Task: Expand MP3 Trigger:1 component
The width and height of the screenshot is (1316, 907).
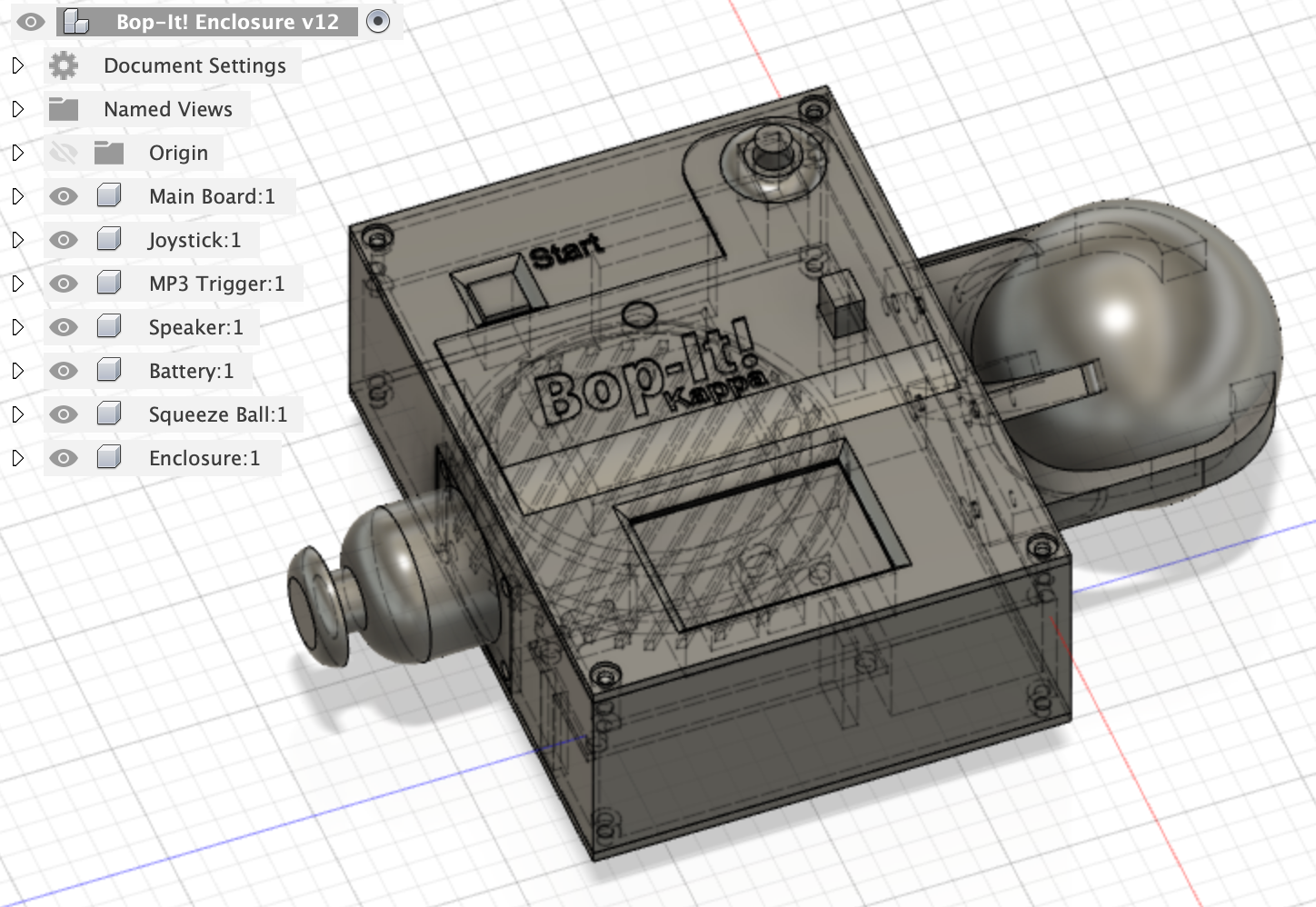Action: pos(18,284)
